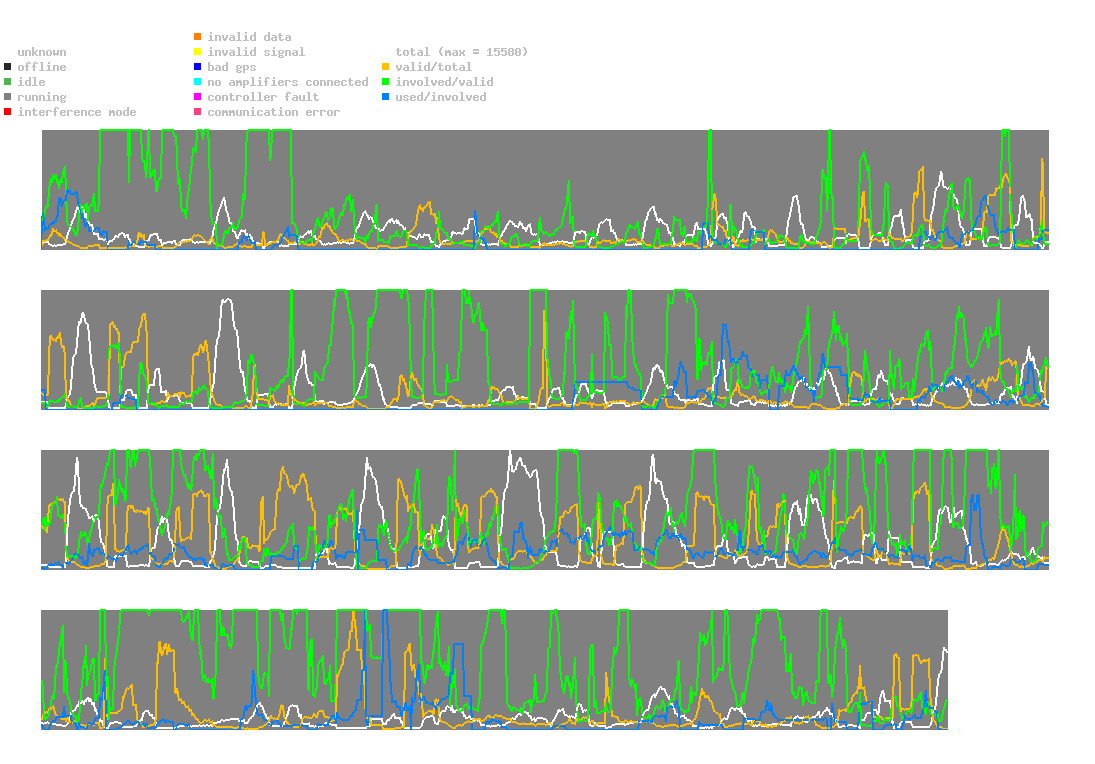Click the offline legend label
1095x764 pixels.
pos(42,67)
